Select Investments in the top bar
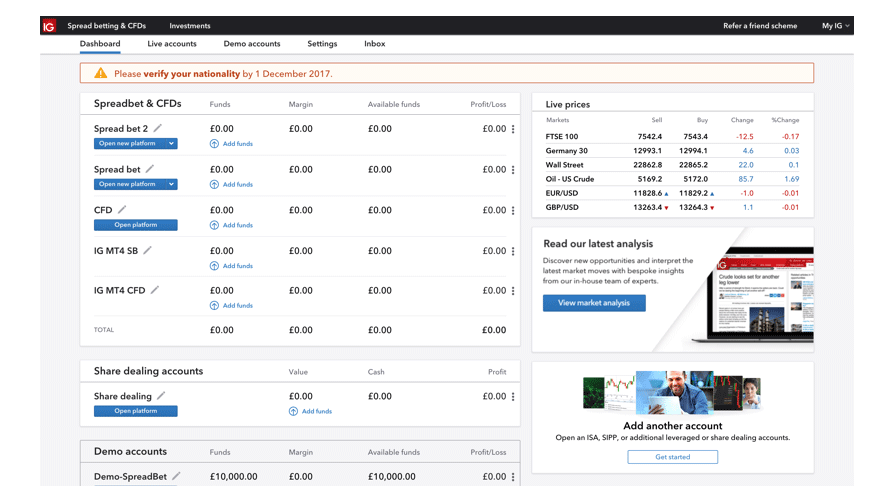Screen dimensions: 876x486 click(190, 26)
